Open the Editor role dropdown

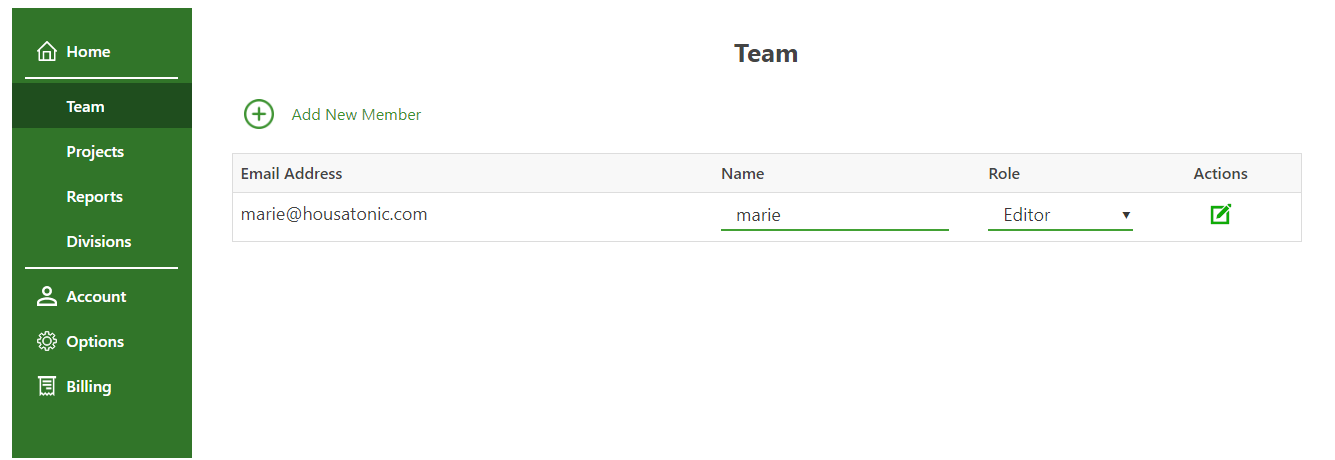(1060, 215)
